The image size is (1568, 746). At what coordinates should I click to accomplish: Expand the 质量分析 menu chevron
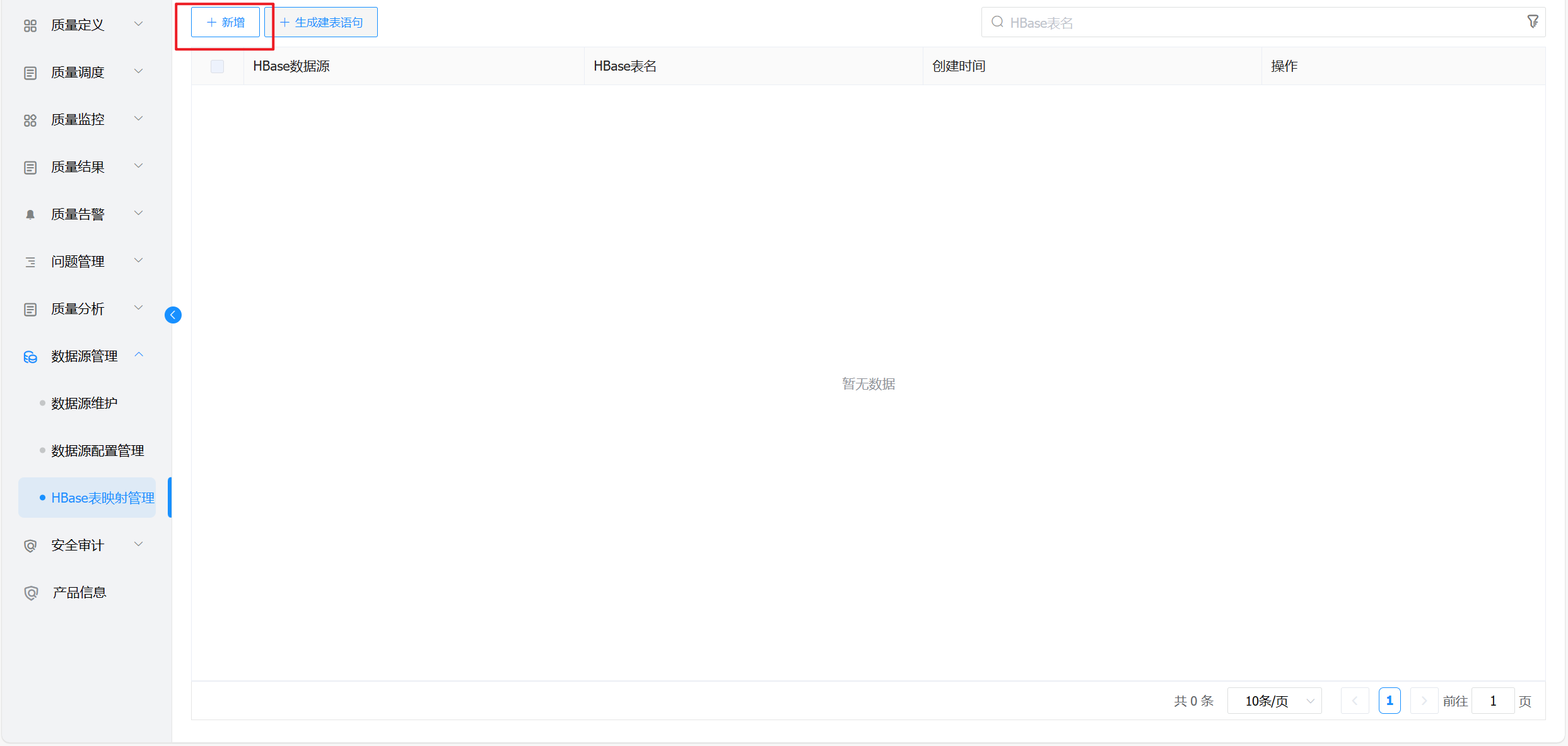[139, 308]
